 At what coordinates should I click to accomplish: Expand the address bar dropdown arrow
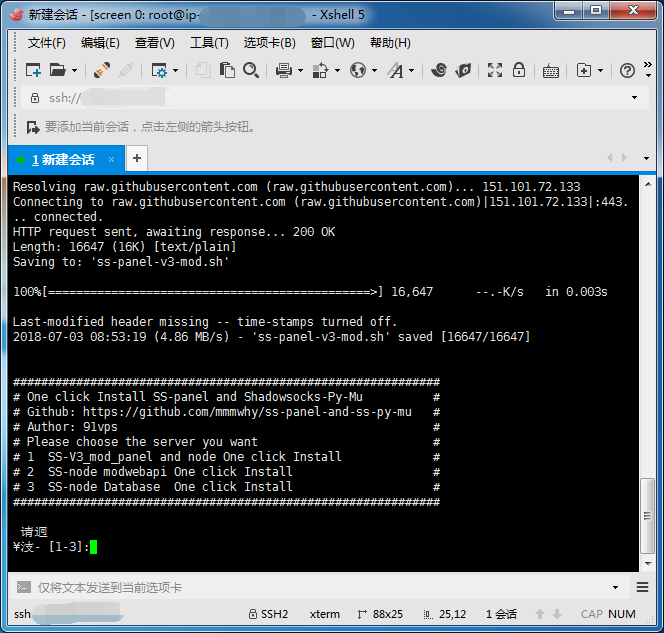(x=634, y=98)
